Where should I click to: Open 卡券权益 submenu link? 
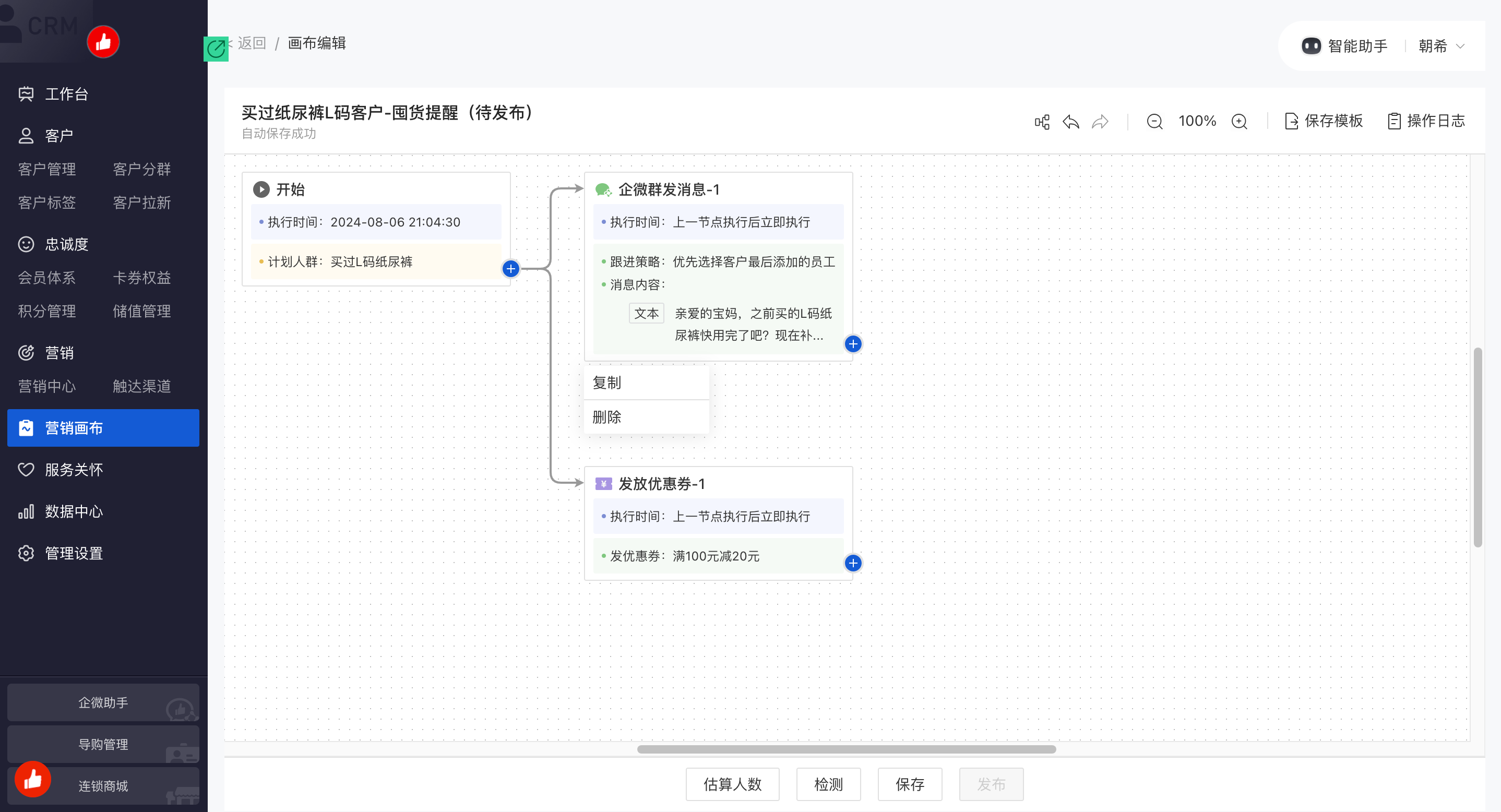[141, 277]
